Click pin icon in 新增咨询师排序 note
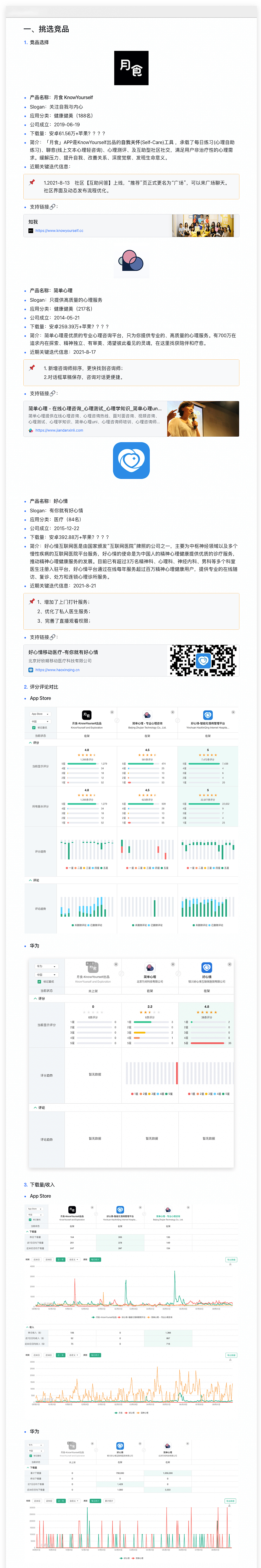 click(32, 368)
